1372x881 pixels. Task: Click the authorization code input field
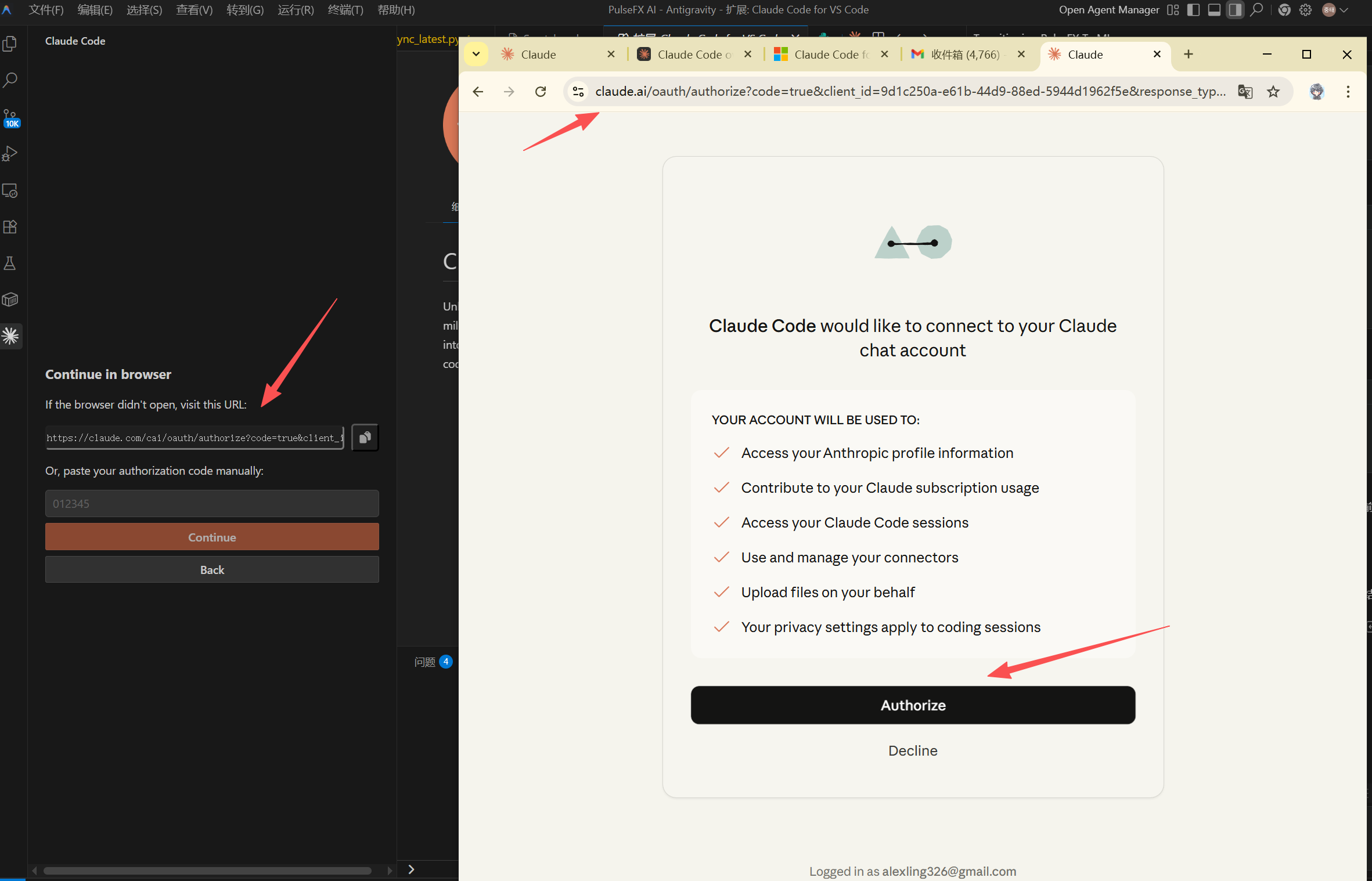pyautogui.click(x=212, y=504)
